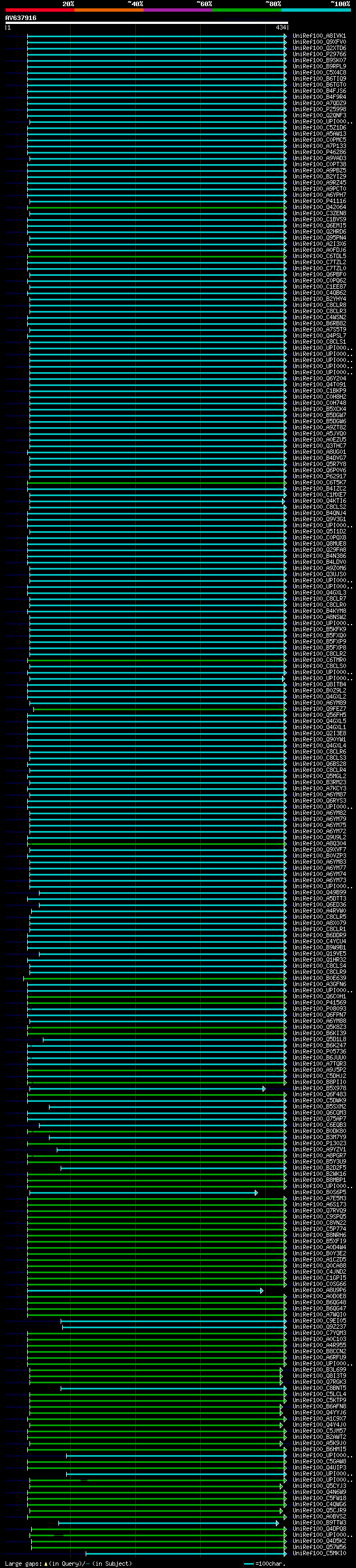Click hit label UniRef100_A7P133

click(x=319, y=146)
